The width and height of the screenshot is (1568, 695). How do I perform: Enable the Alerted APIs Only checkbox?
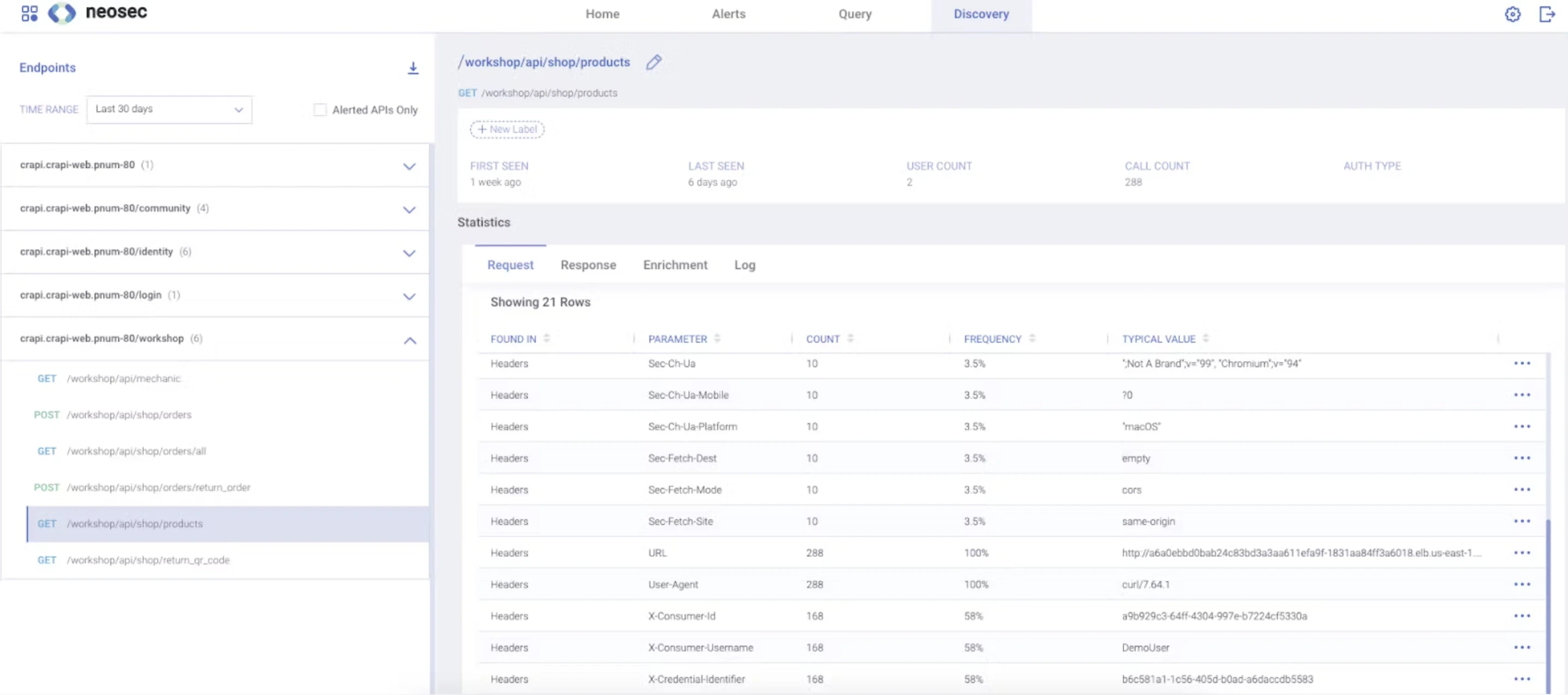(320, 109)
